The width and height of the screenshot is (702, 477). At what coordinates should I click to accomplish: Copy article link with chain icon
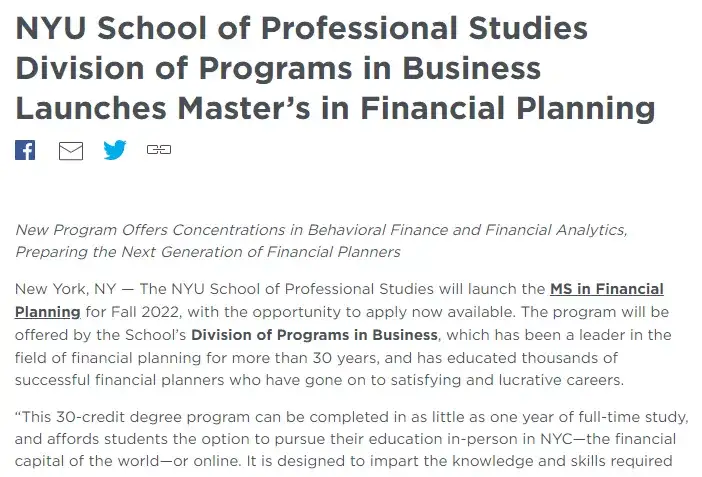coord(159,150)
